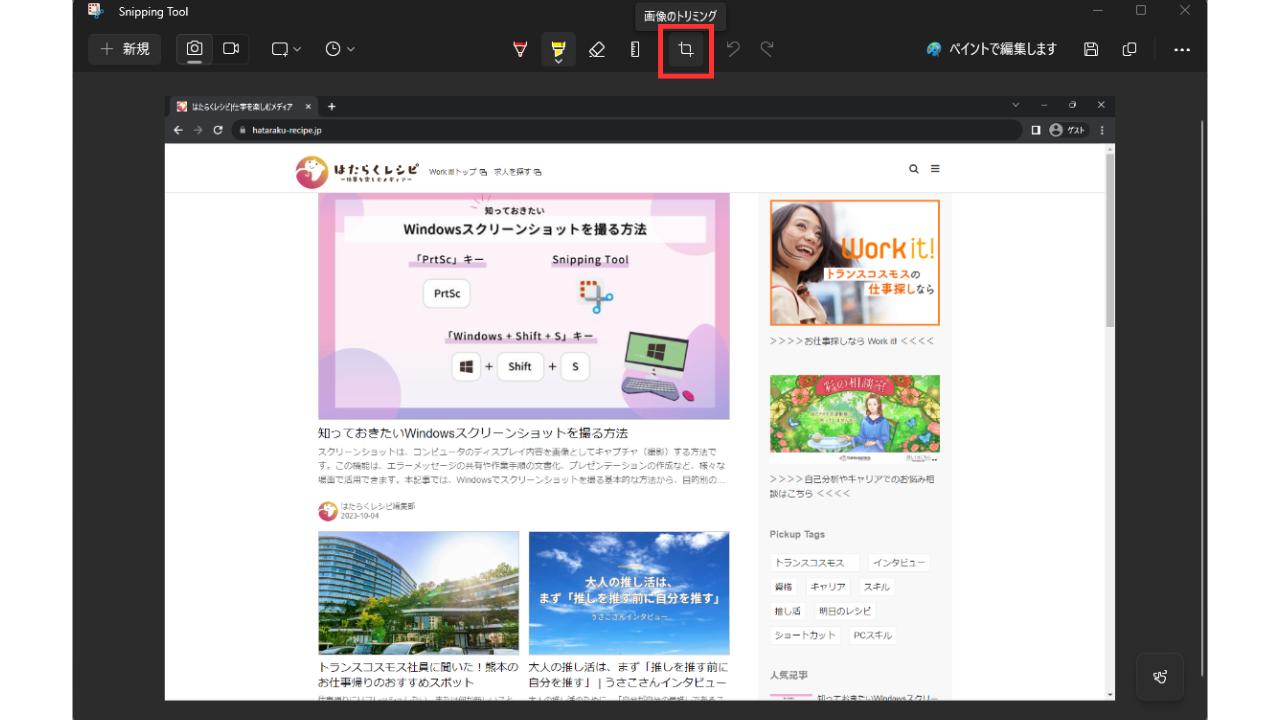This screenshot has width=1280, height=720.
Task: Click the 桜の相談室 banner image
Action: (x=855, y=420)
